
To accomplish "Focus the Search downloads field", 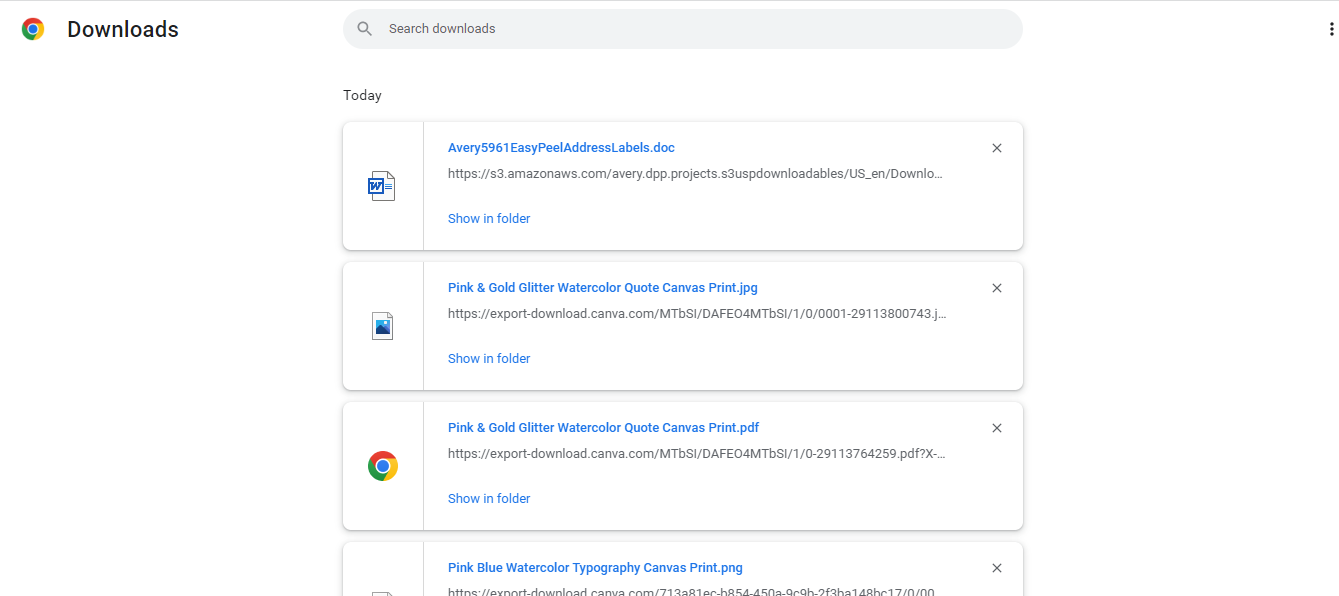I will (683, 29).
